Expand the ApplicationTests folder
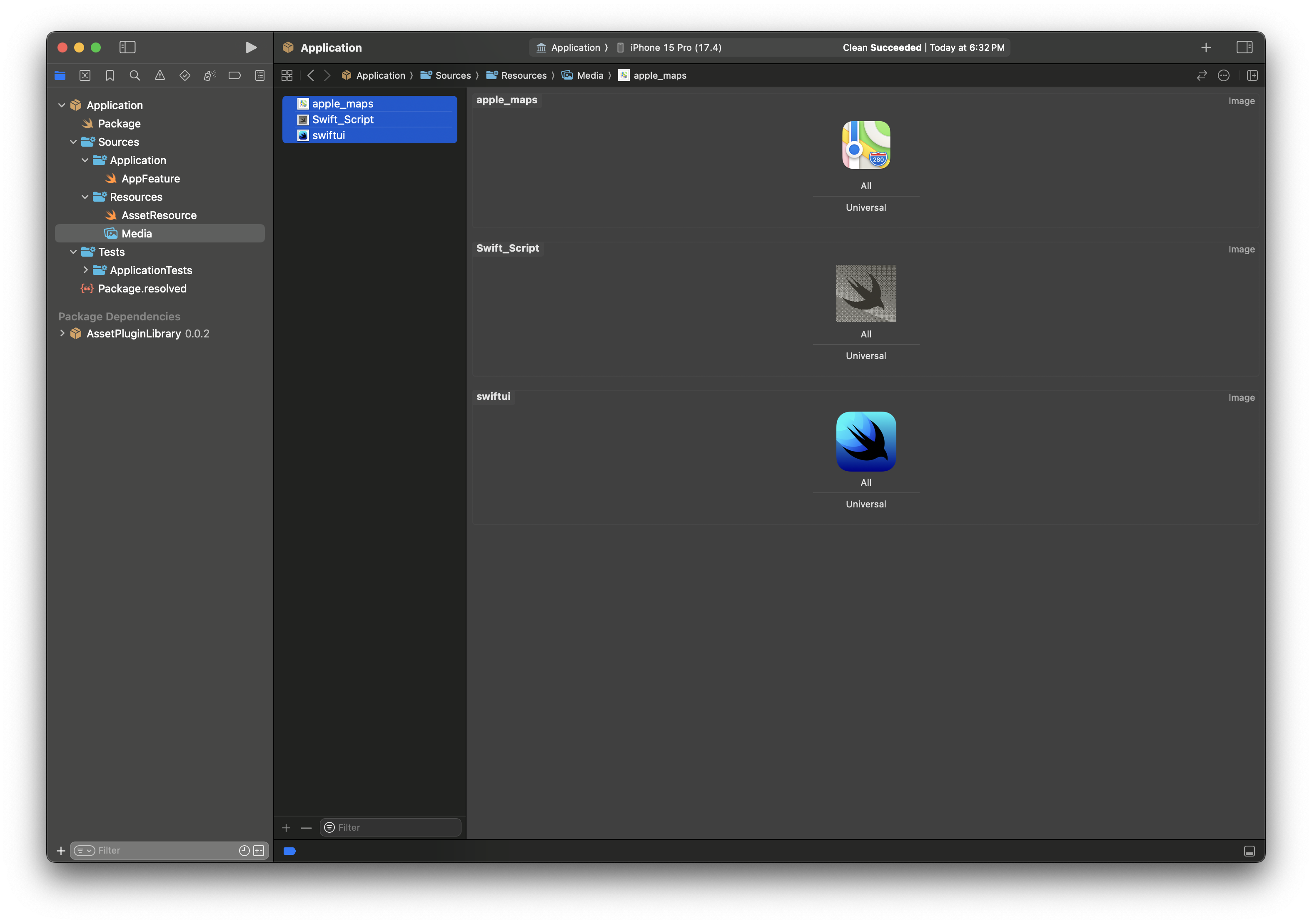The width and height of the screenshot is (1312, 924). point(85,270)
